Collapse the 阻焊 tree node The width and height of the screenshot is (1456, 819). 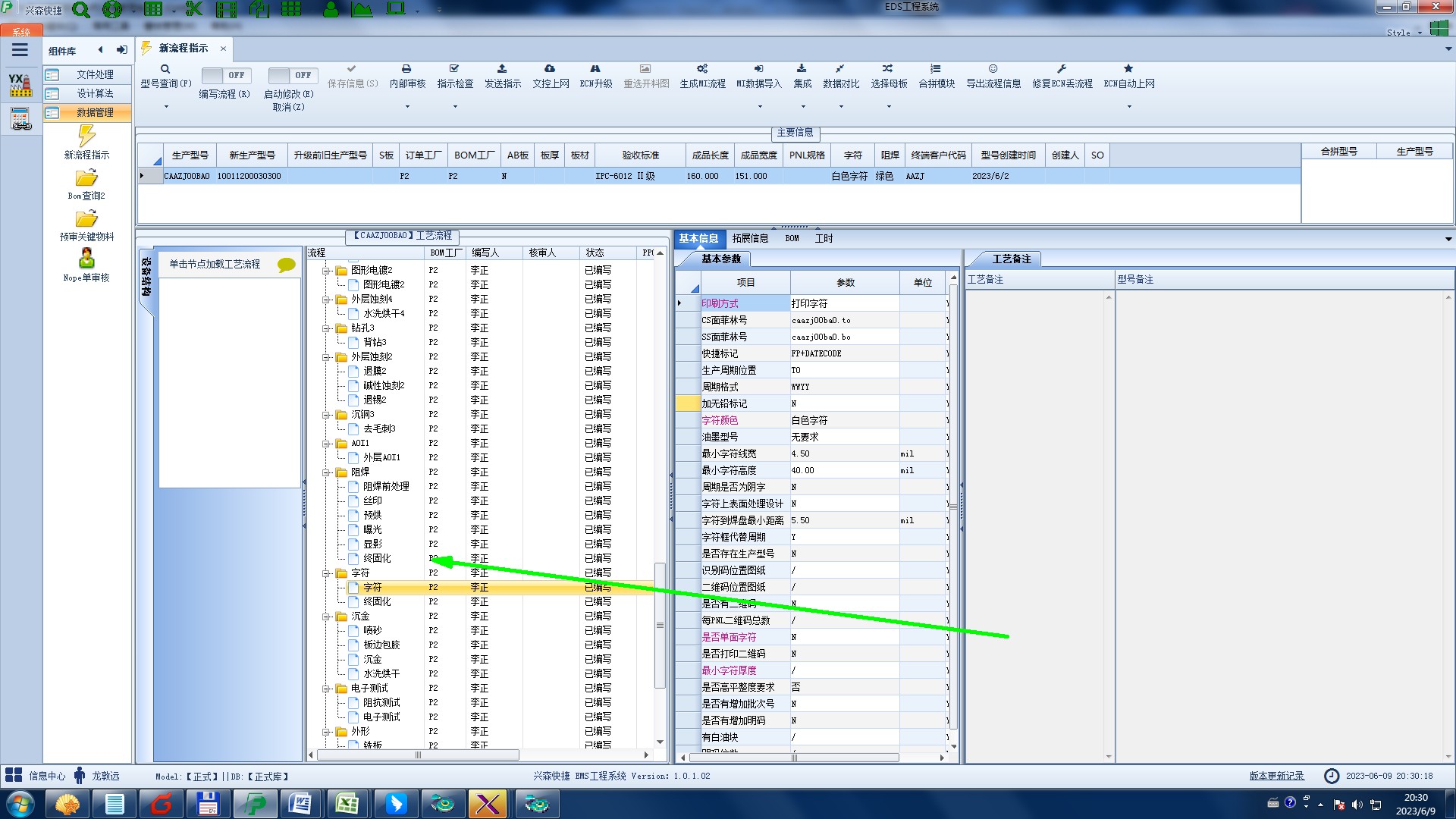pyautogui.click(x=327, y=472)
